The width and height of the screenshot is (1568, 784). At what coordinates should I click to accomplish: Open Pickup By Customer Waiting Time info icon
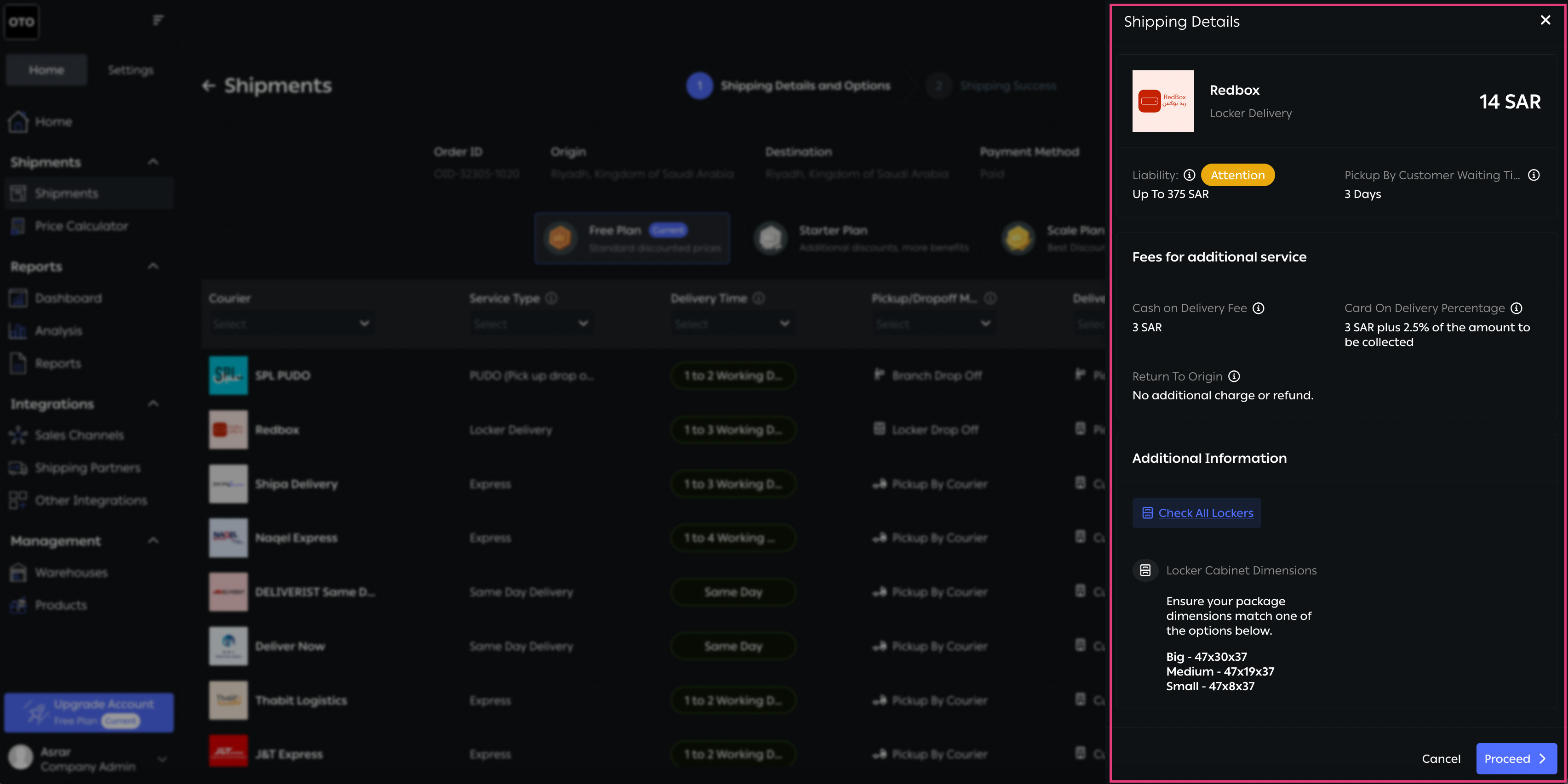coord(1534,175)
